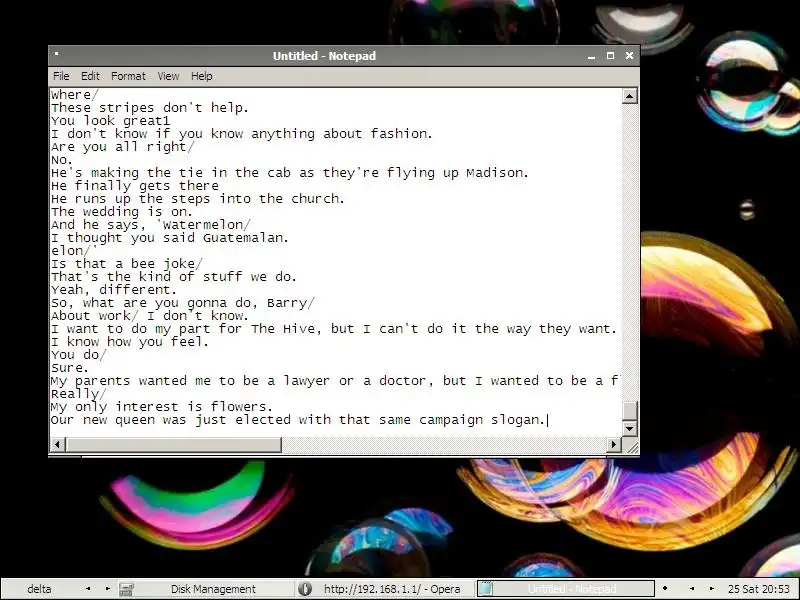The image size is (800, 600).
Task: Click the line 'My only interest is flowers.'
Action: 162,407
